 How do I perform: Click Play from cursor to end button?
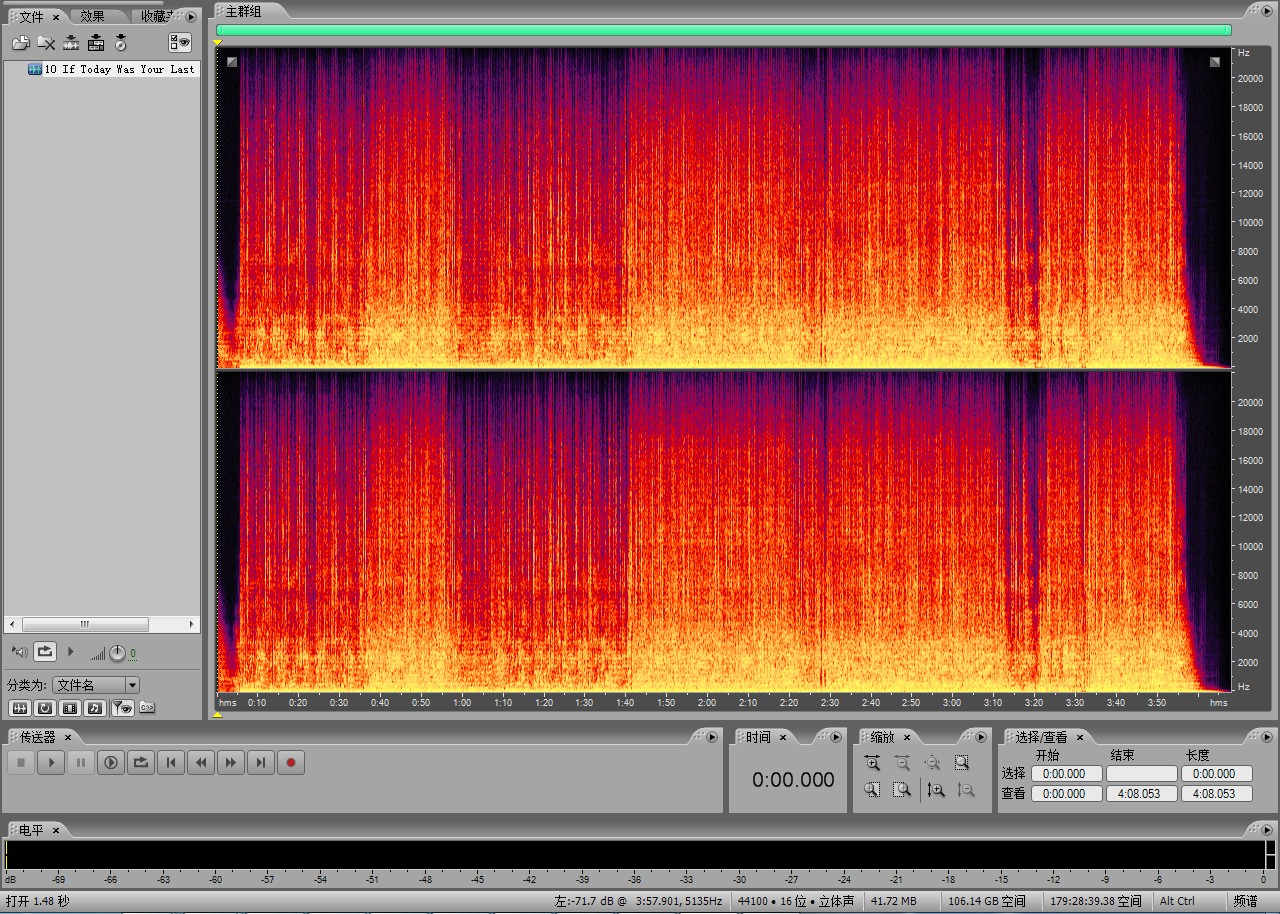click(111, 763)
